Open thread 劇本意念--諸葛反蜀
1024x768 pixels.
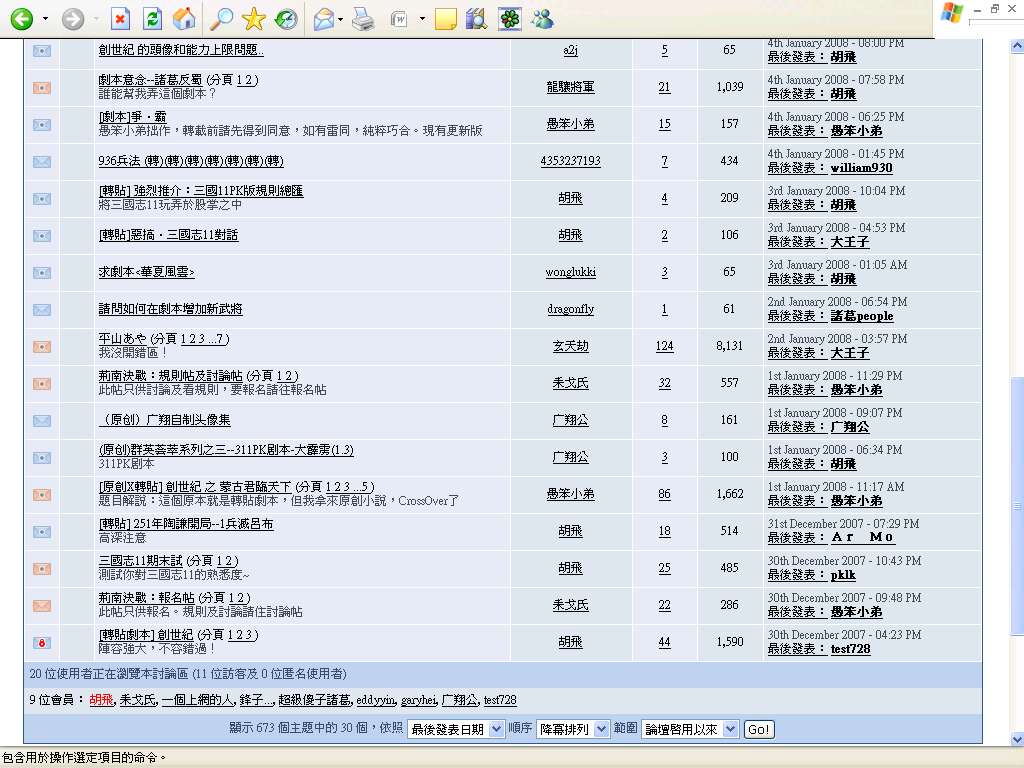[150, 80]
